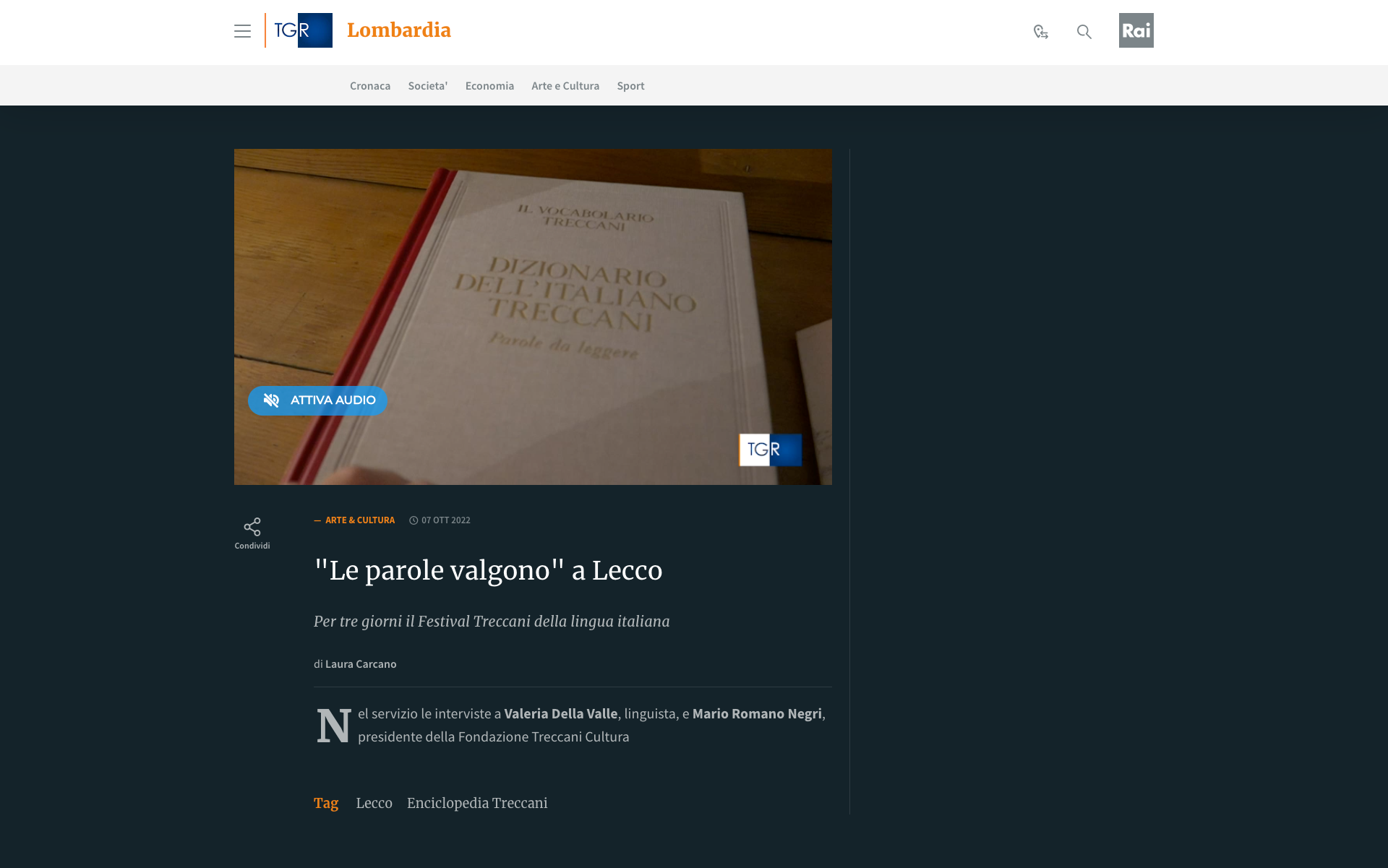Open the hamburger menu
Viewport: 1388px width, 868px height.
click(242, 31)
